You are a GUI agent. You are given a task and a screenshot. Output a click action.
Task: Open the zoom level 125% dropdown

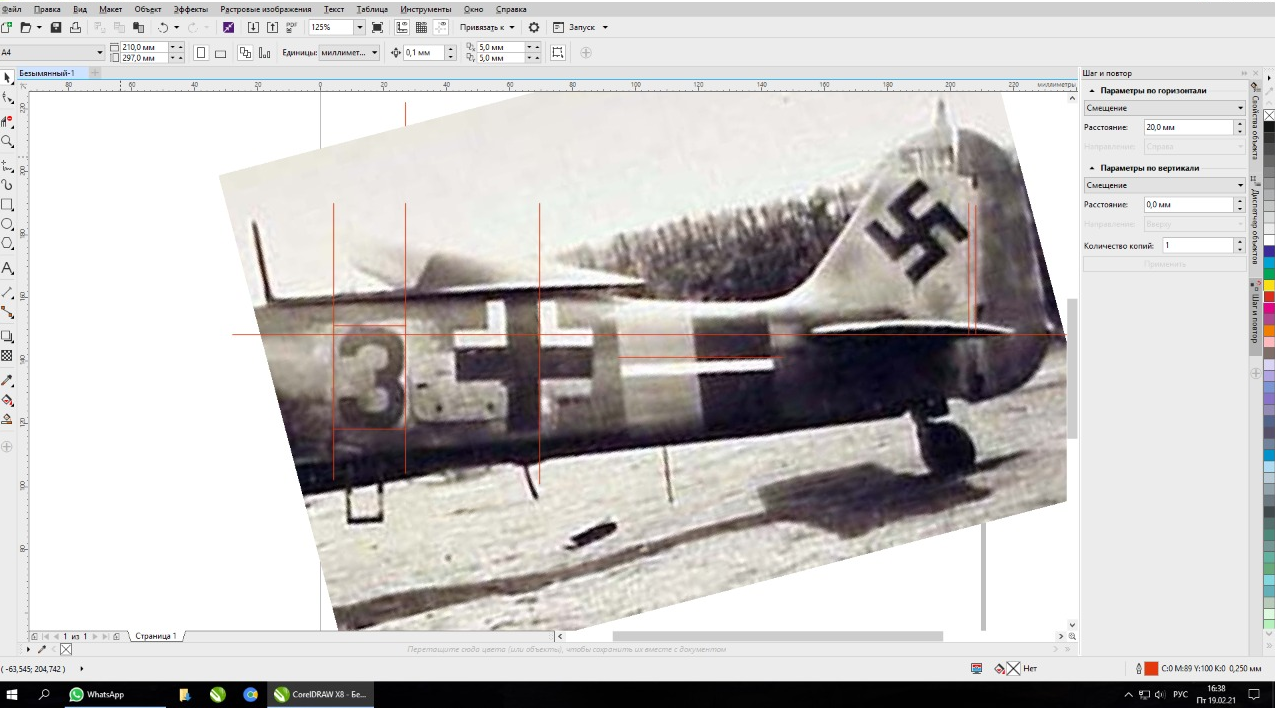click(360, 27)
